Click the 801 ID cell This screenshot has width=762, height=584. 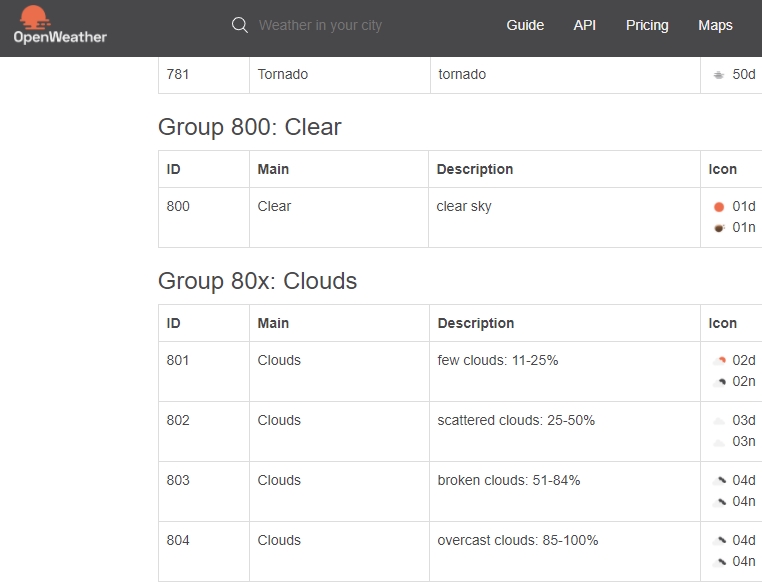tap(204, 372)
